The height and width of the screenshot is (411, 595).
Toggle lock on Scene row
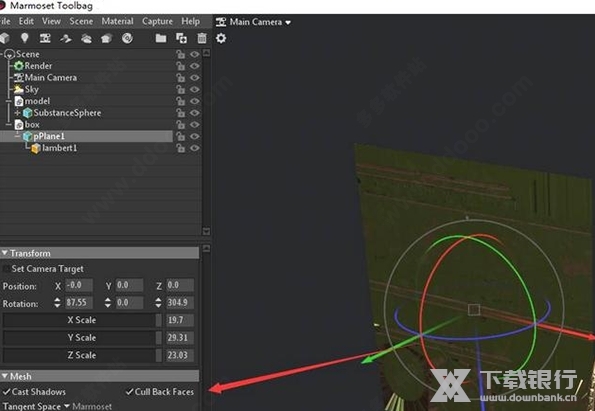(x=180, y=55)
